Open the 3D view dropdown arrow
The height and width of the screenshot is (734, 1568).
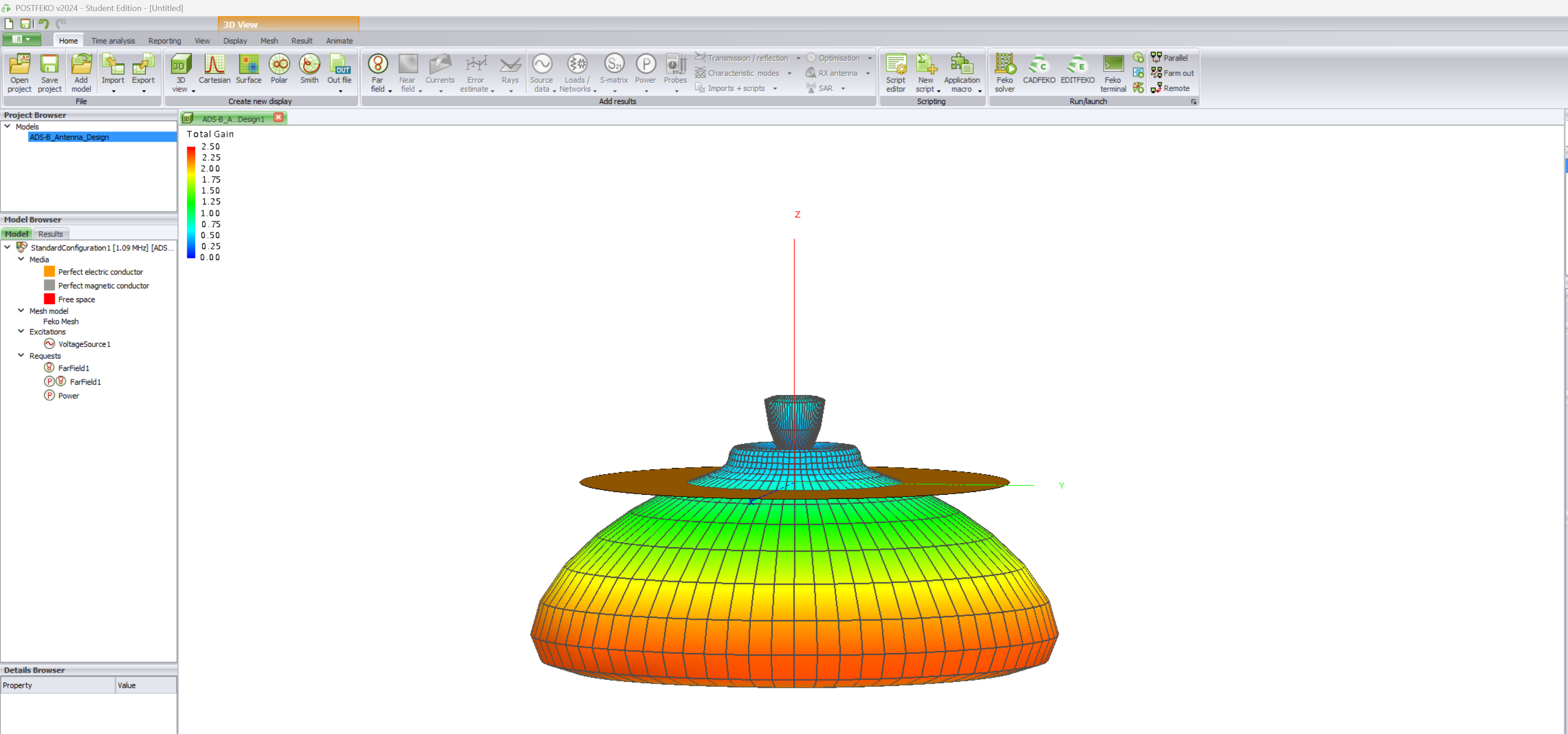[193, 90]
